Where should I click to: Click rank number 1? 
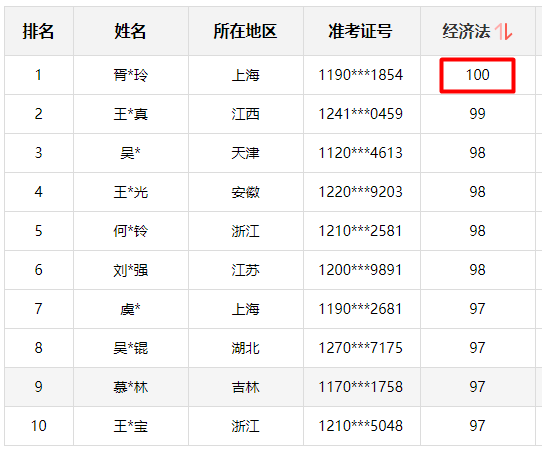38,75
